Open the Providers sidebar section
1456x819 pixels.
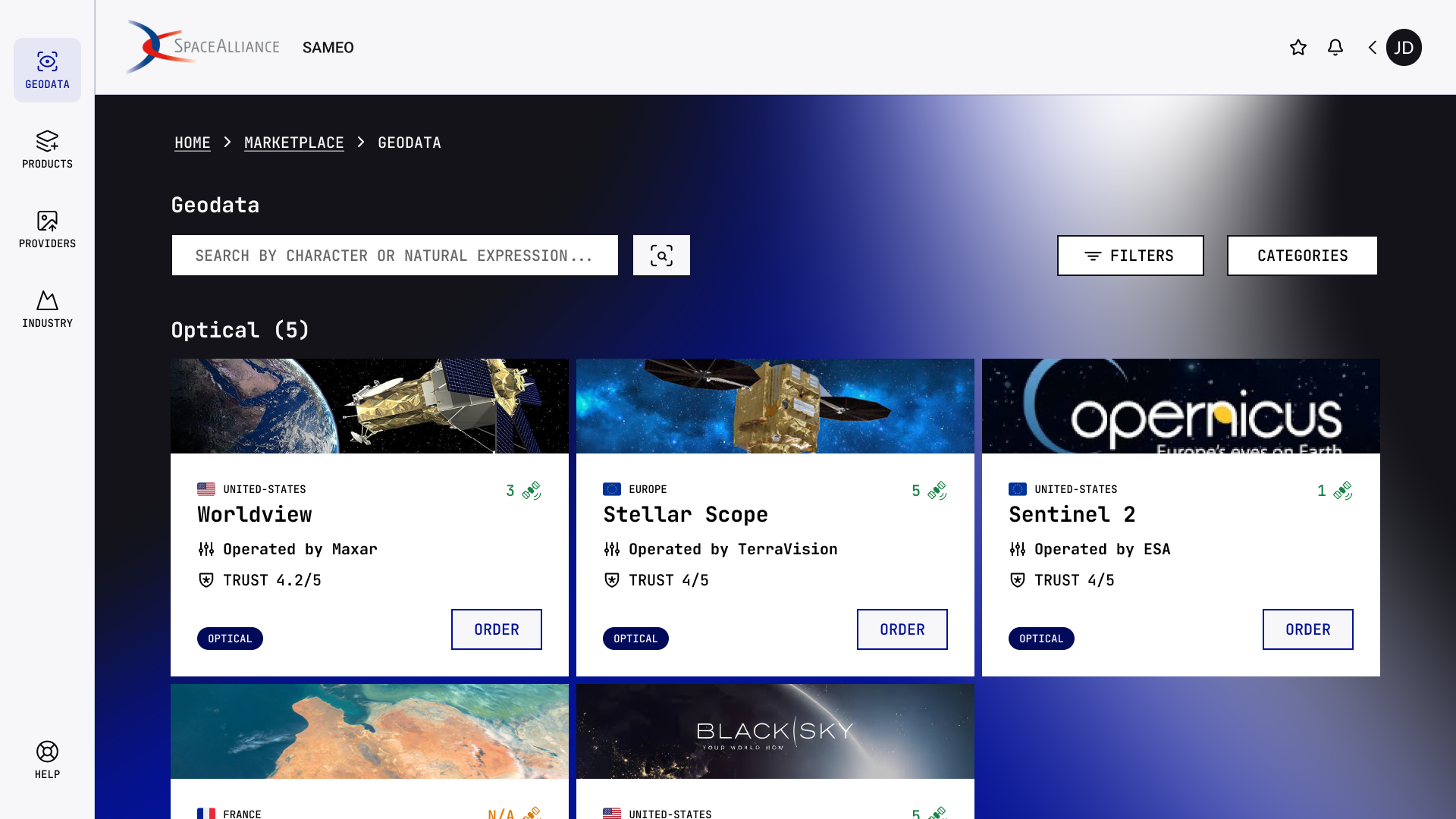pos(47,229)
